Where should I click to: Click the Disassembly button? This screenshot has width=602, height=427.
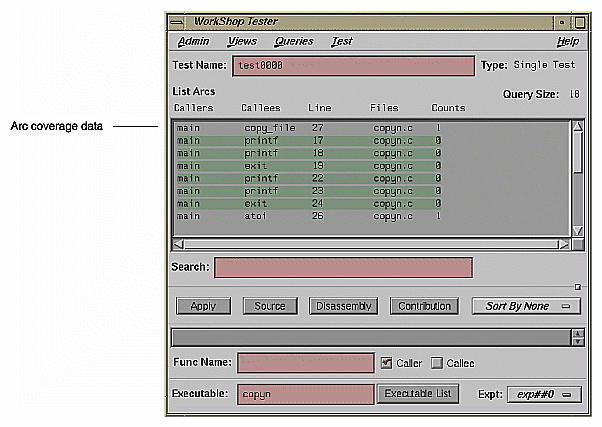coord(343,306)
